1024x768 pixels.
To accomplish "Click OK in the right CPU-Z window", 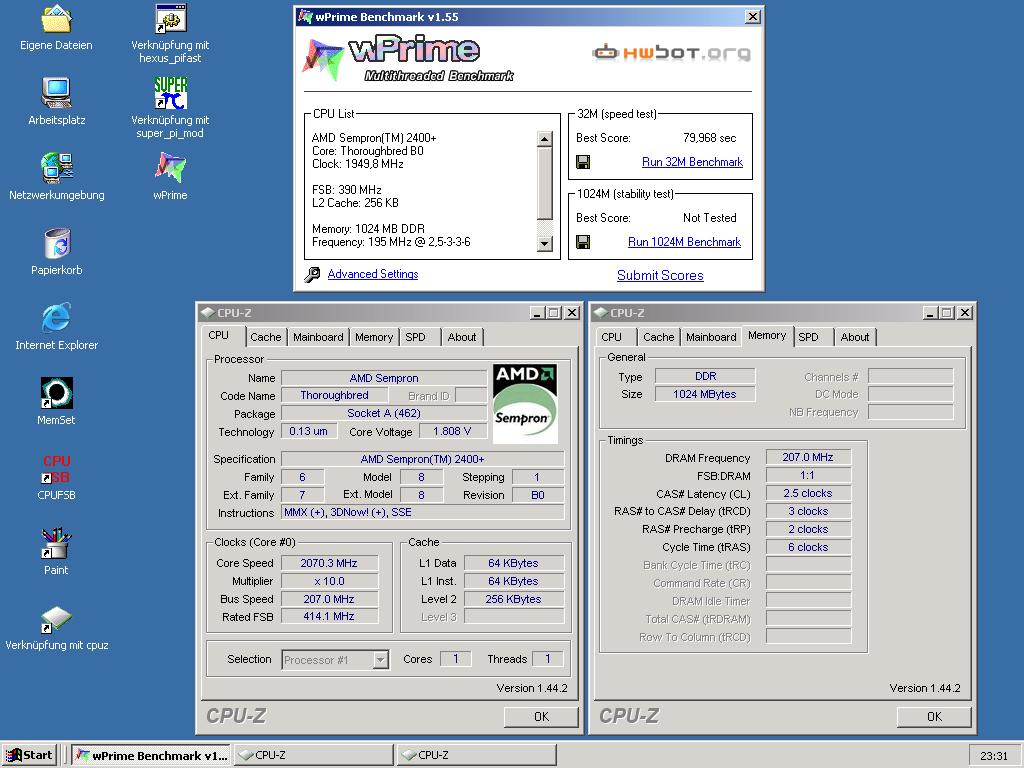I will [x=934, y=716].
